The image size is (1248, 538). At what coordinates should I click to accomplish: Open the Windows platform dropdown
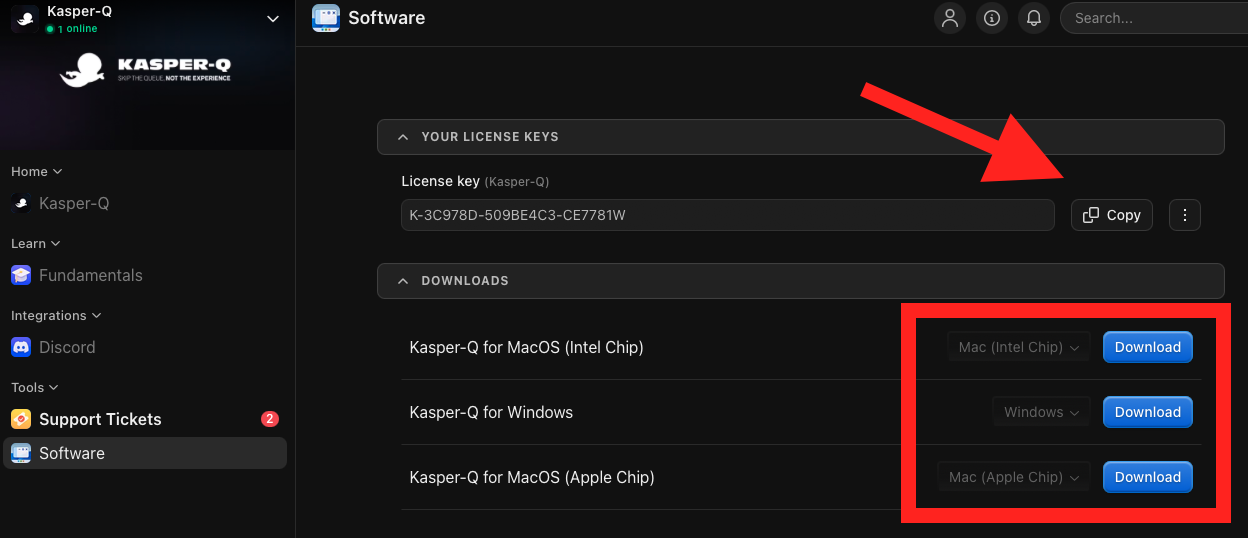point(1041,412)
